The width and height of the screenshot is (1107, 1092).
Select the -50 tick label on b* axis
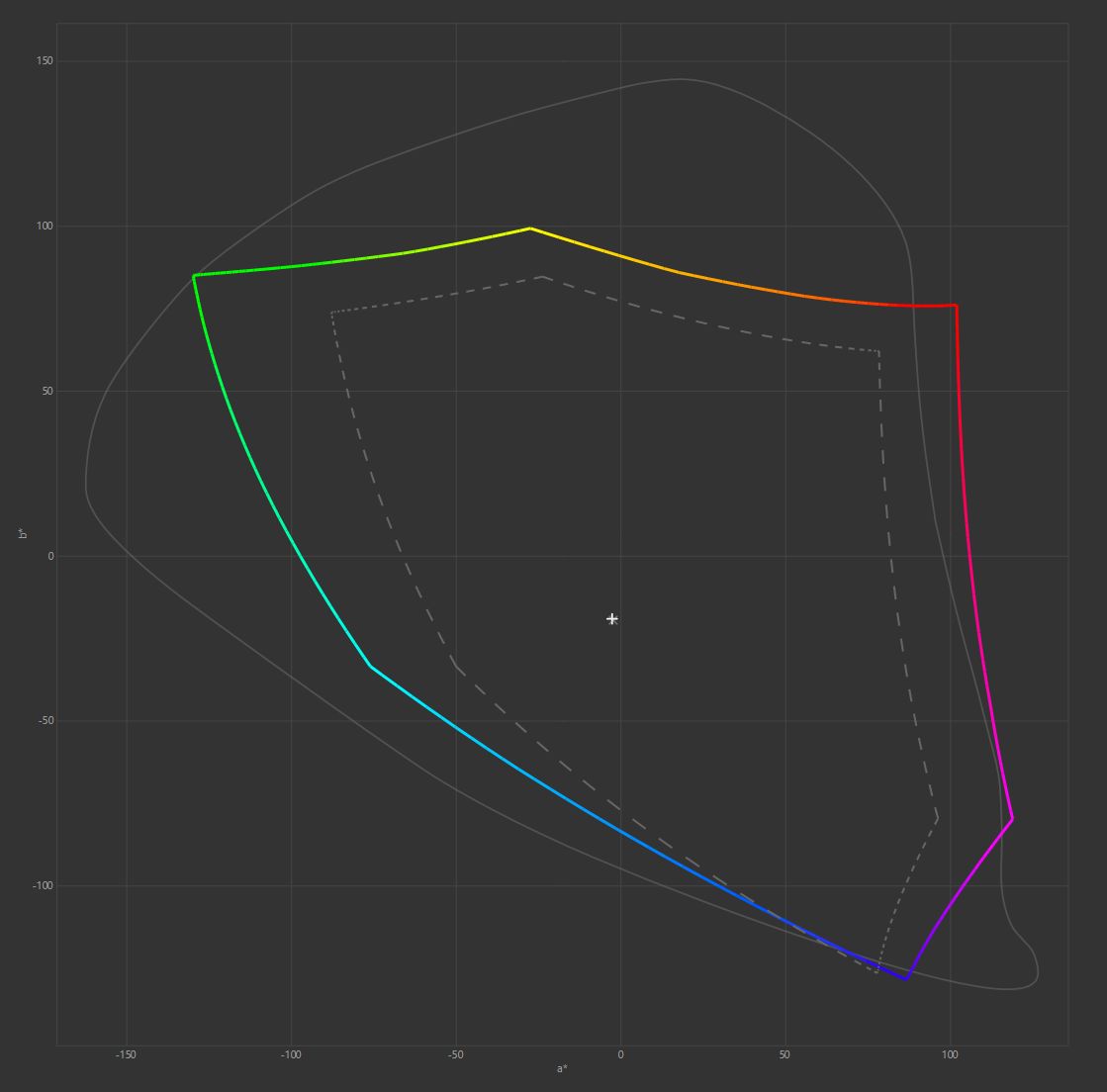click(x=46, y=721)
